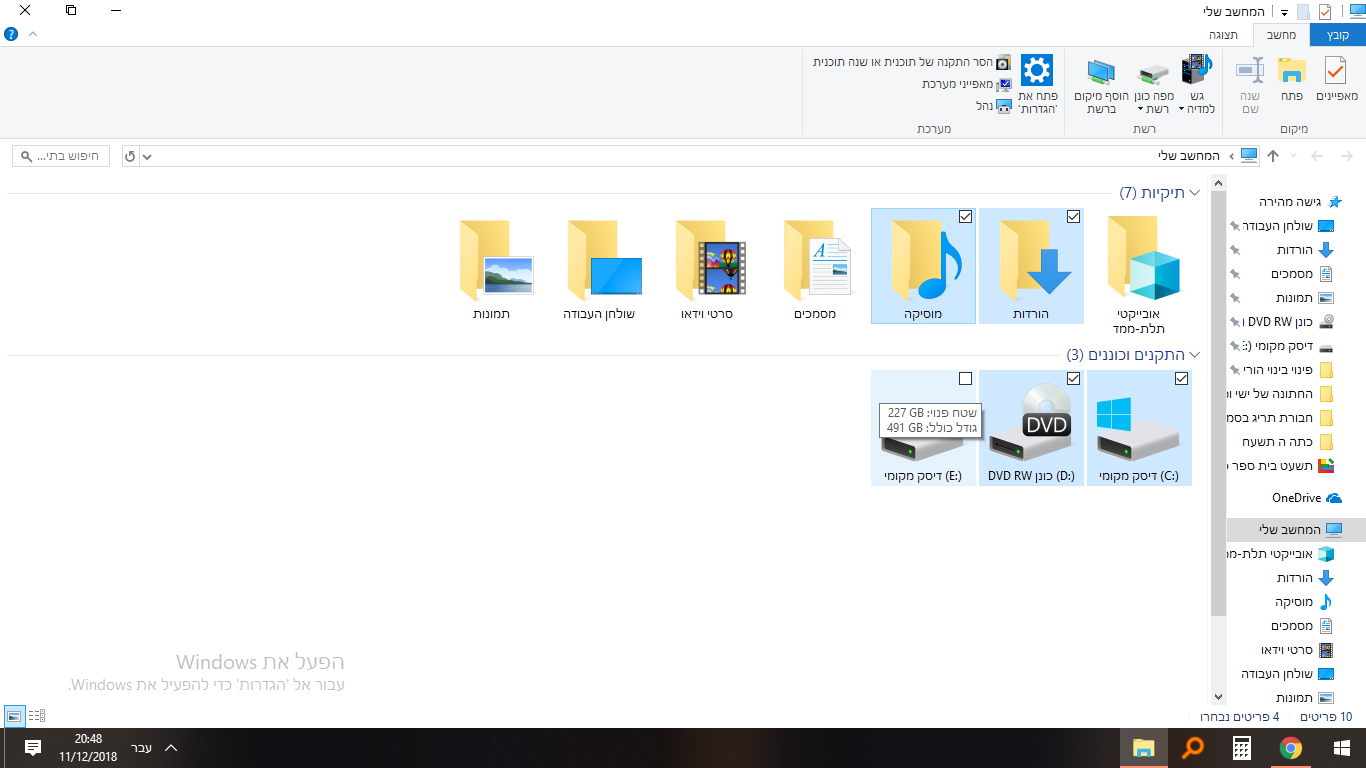1366x768 pixels.
Task: Click the Windows Start button
Action: coord(1342,748)
